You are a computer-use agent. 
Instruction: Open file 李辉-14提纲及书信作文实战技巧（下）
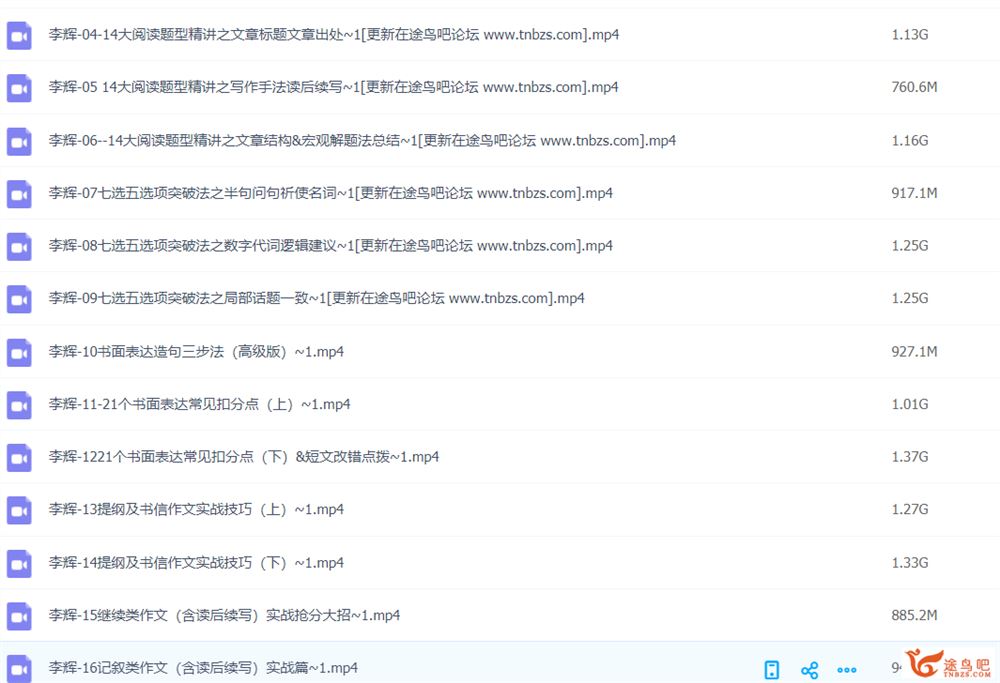pos(196,562)
